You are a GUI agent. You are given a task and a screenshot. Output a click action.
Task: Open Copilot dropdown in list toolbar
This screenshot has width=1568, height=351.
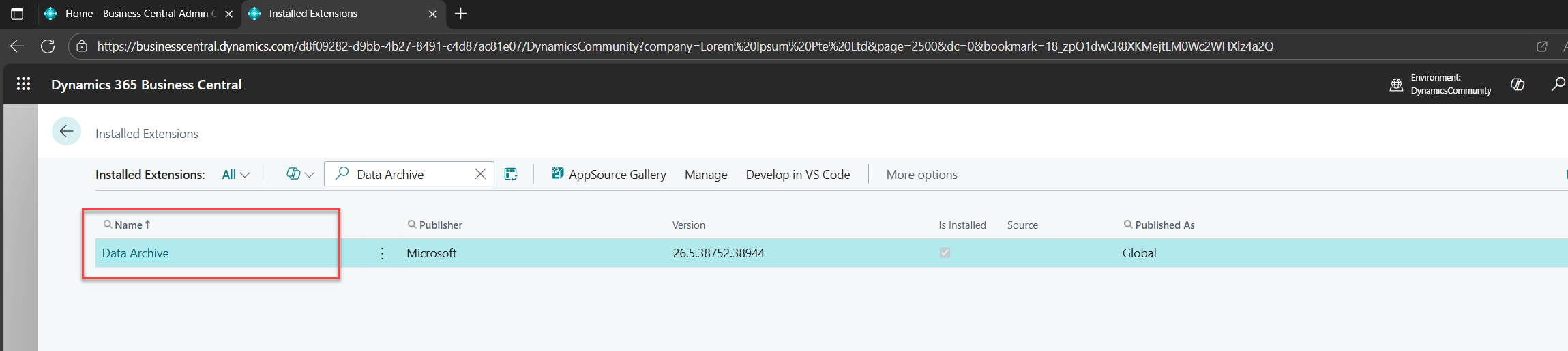pos(300,174)
